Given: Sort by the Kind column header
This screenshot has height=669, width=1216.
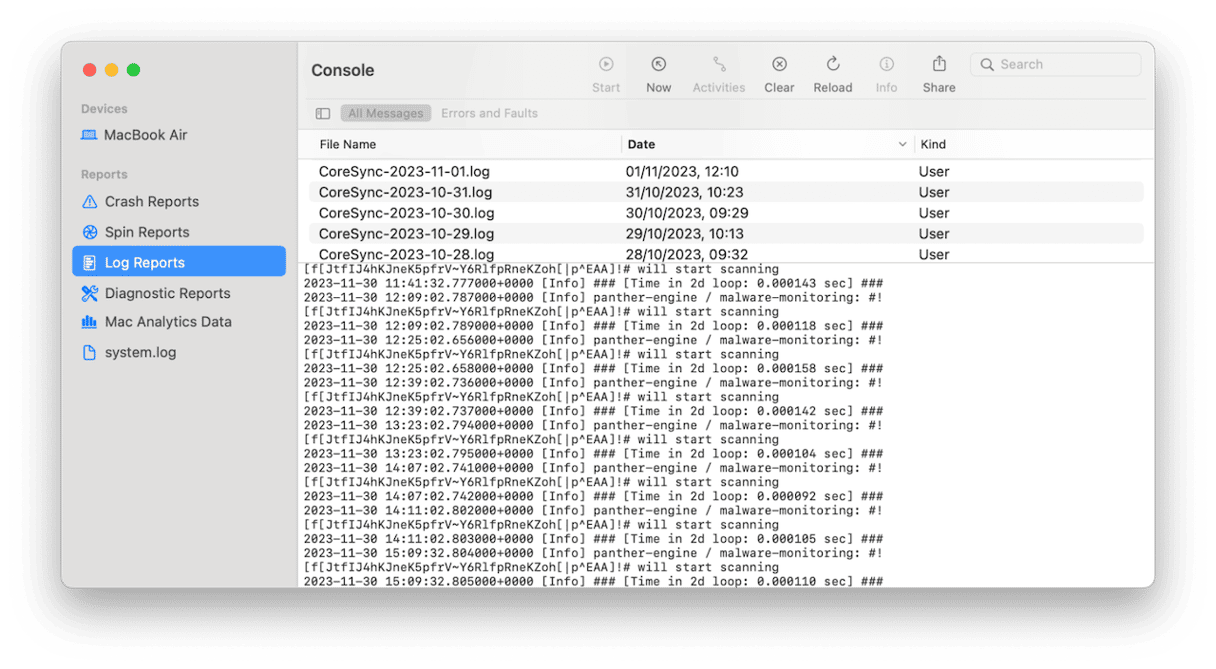Looking at the screenshot, I should tap(933, 145).
